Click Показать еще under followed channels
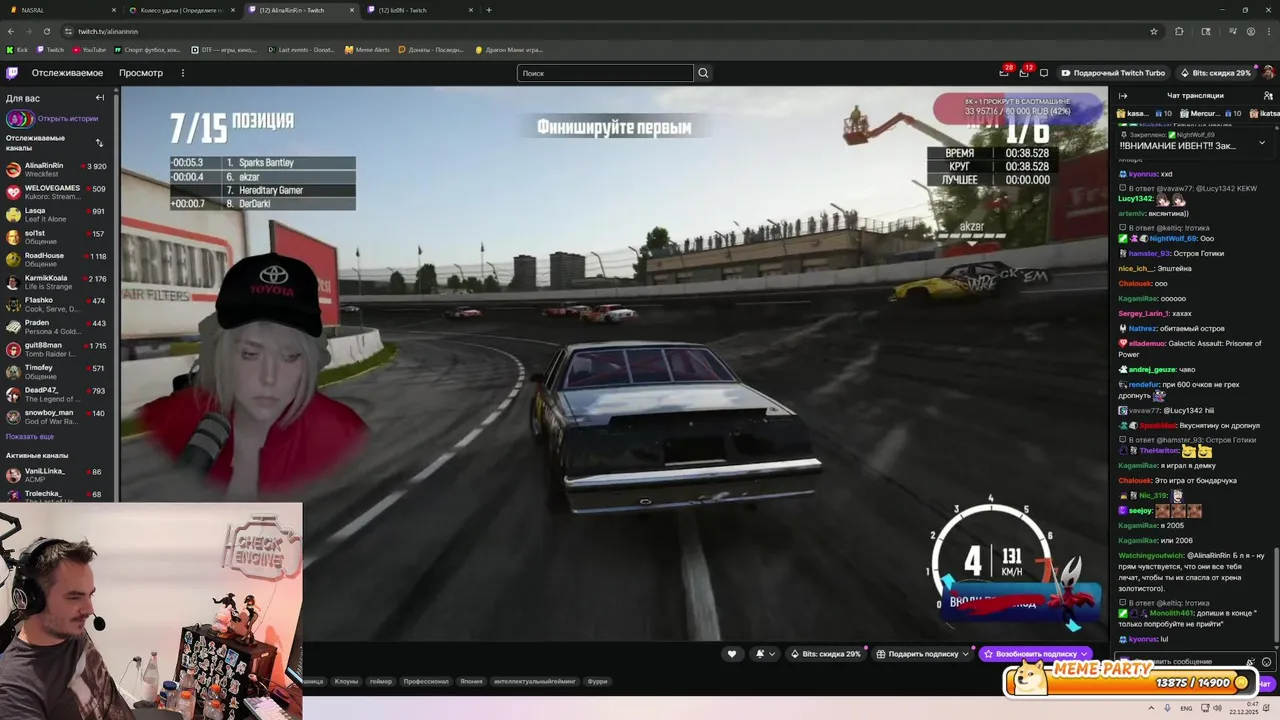 tap(30, 436)
